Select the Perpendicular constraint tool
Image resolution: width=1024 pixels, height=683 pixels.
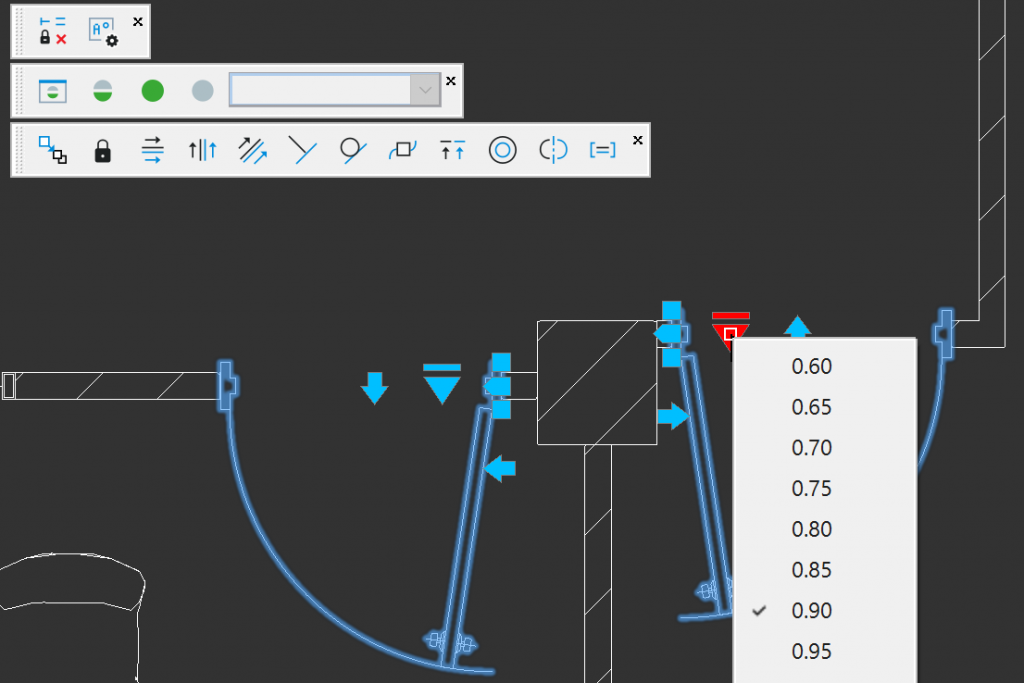click(302, 150)
